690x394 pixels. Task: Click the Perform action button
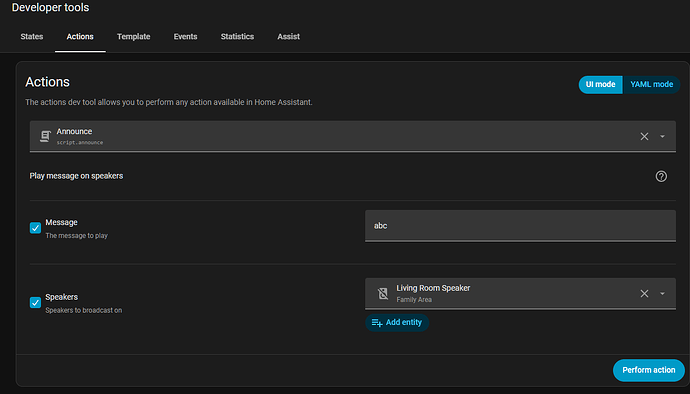[x=649, y=370]
